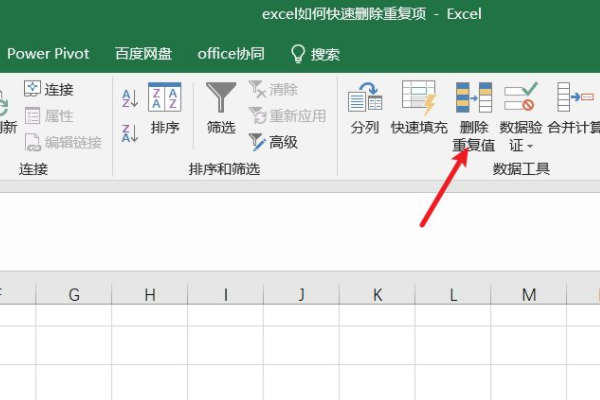Click the 连接 connections button
Image resolution: width=600 pixels, height=400 pixels.
point(49,89)
